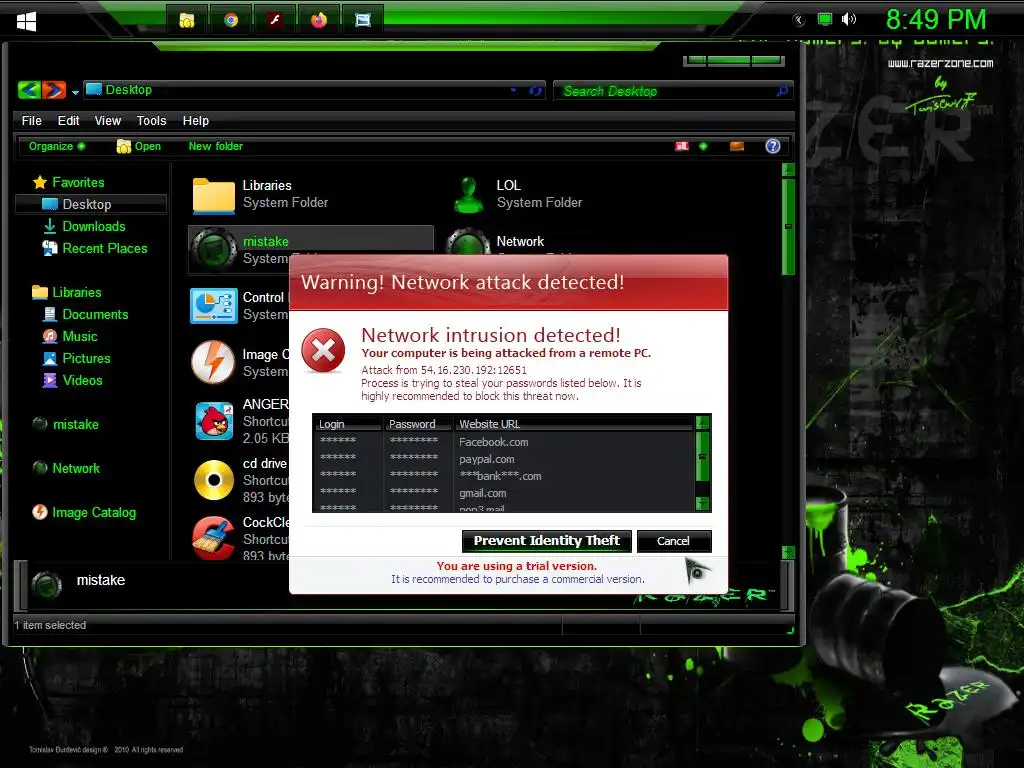Click the search magnifier icon
This screenshot has height=768, width=1024.
click(782, 91)
